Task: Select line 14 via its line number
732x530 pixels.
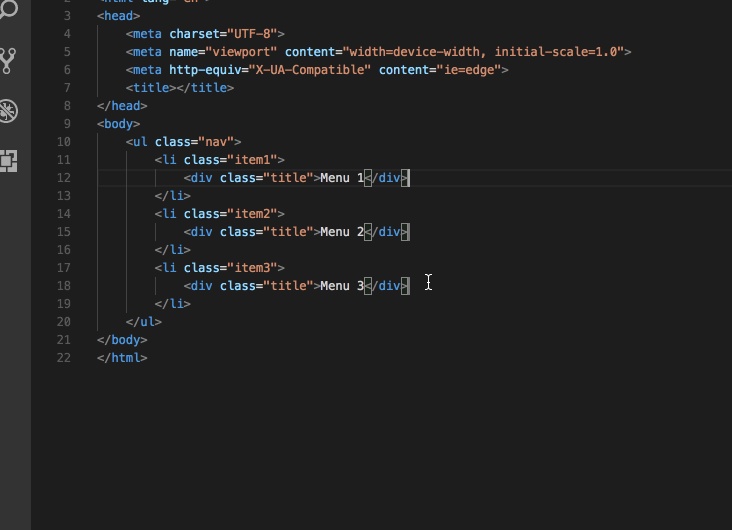Action: coord(64,214)
